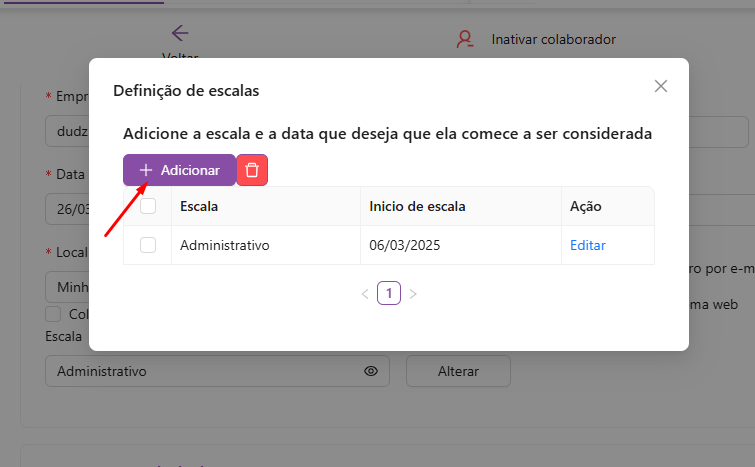The width and height of the screenshot is (755, 467).
Task: Close the Definição de escalas dialog
Action: [660, 86]
